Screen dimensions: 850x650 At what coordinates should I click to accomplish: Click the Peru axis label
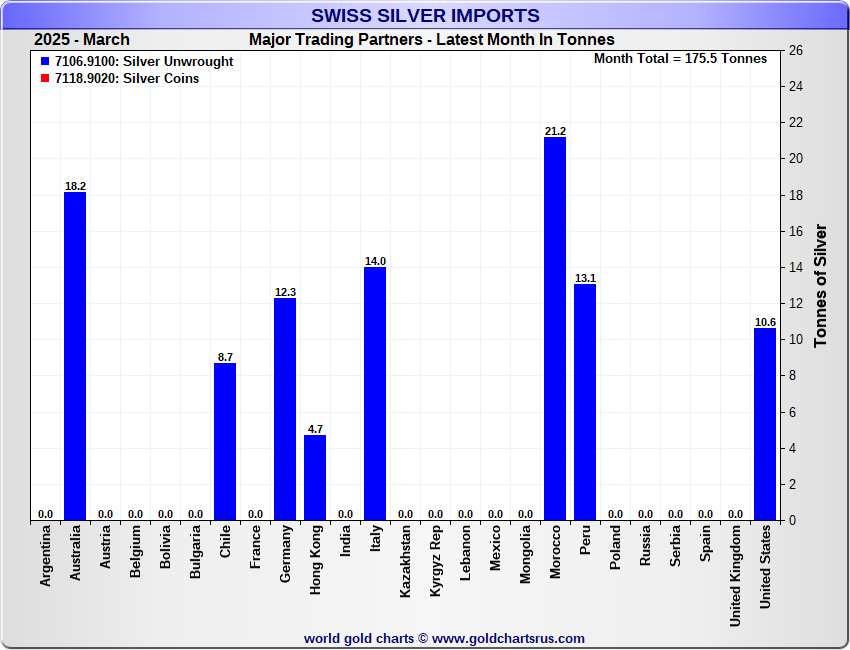585,539
